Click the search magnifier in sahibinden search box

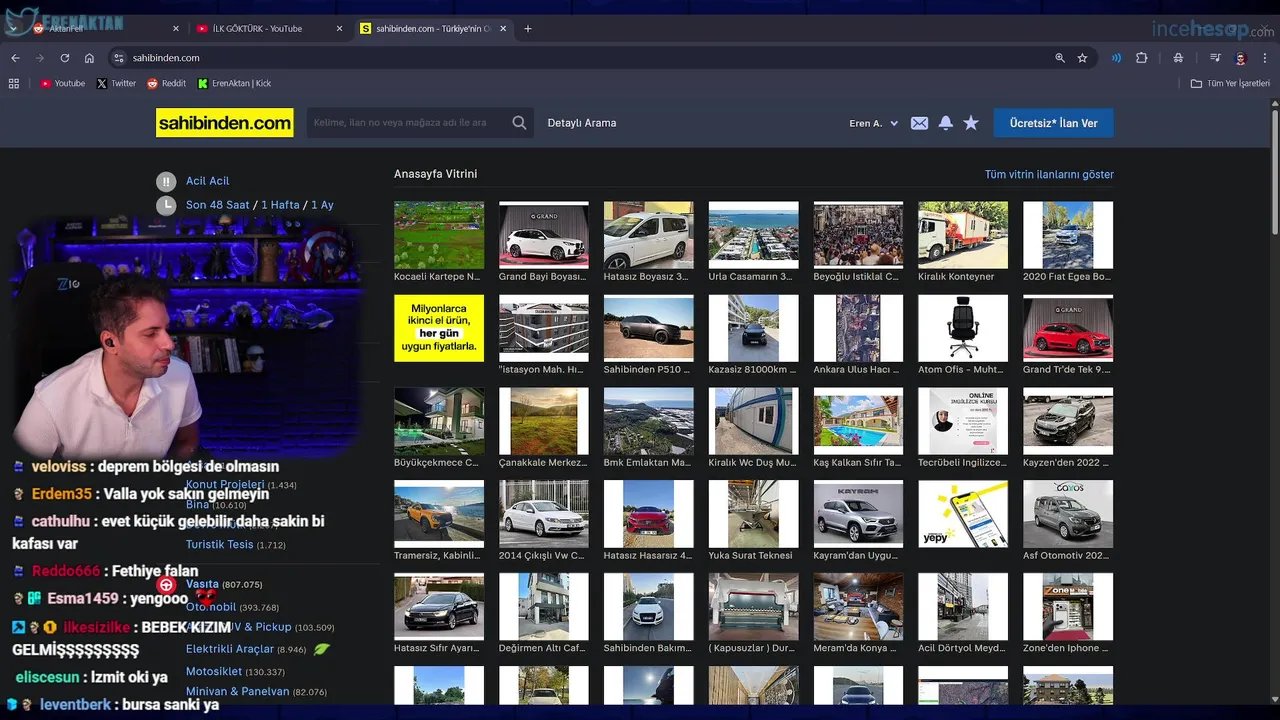[x=519, y=123]
